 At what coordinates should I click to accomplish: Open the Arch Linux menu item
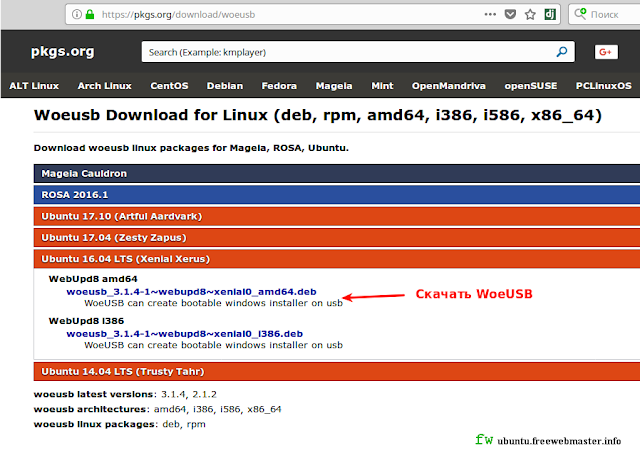click(104, 86)
